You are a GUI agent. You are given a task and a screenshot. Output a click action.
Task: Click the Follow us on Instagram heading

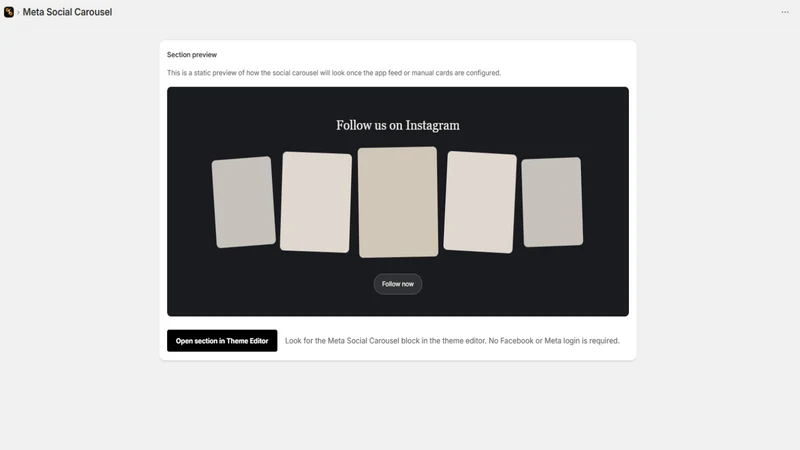(397, 126)
